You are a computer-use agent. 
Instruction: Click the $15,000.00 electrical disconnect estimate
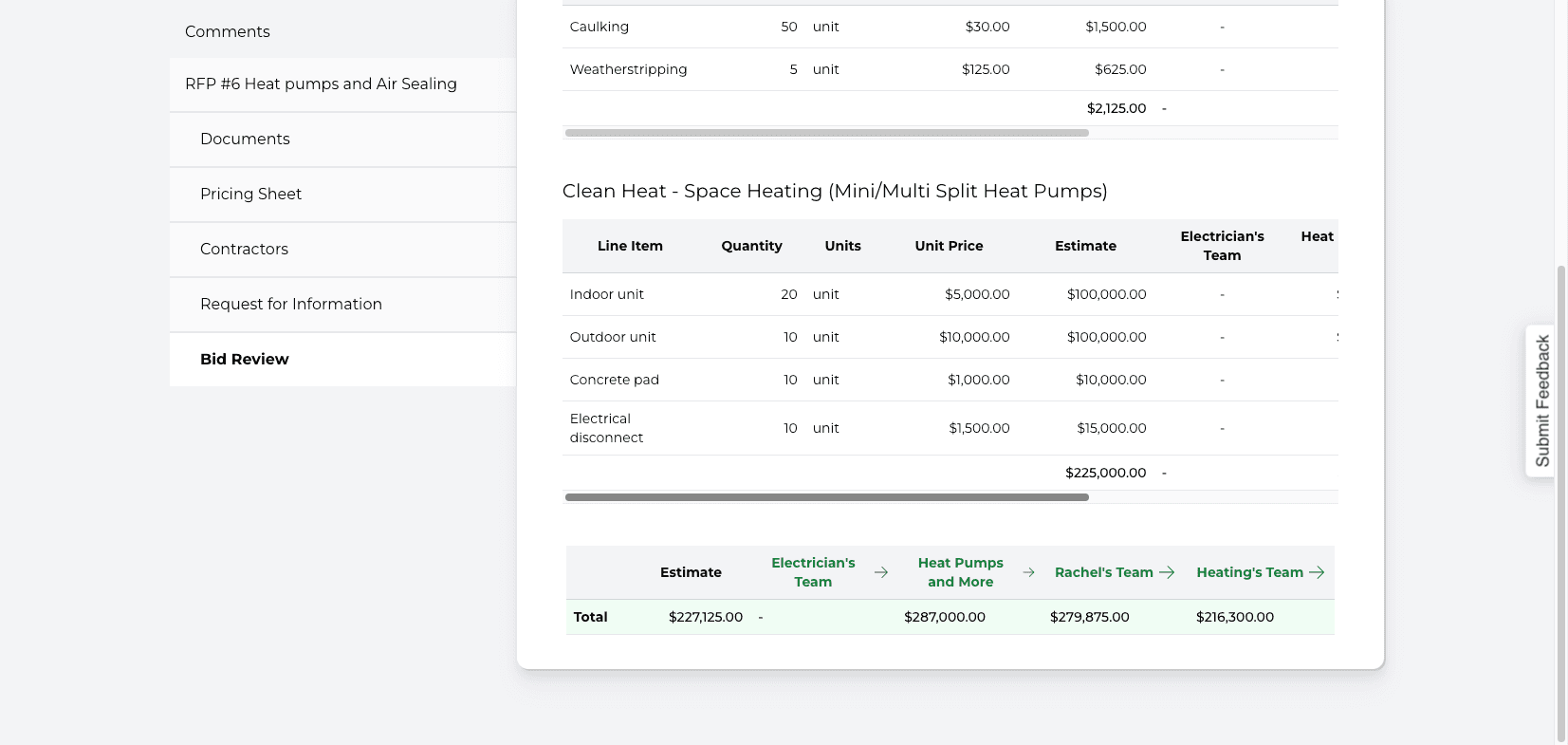tap(1111, 428)
